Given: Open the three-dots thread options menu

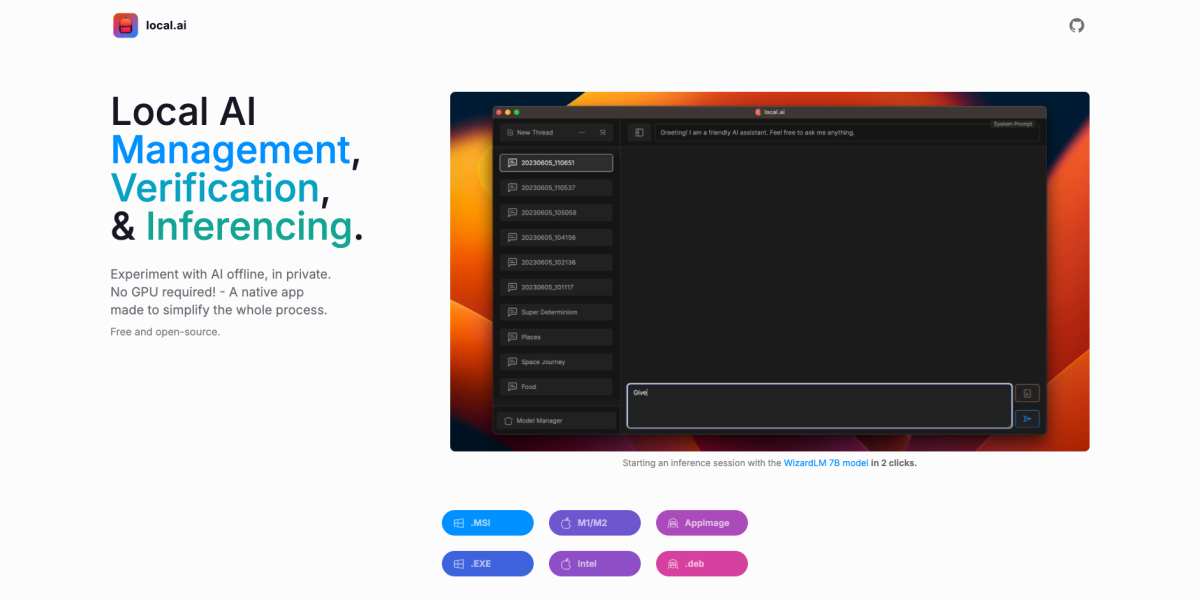Looking at the screenshot, I should (582, 132).
